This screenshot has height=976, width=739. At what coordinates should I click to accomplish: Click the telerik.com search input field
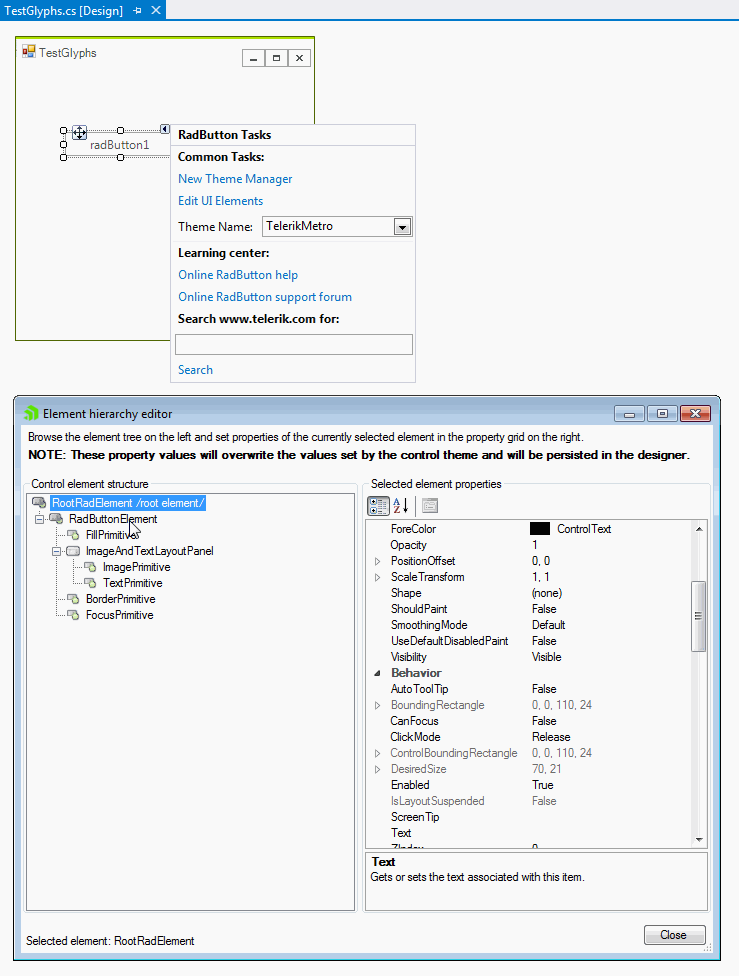click(x=294, y=344)
